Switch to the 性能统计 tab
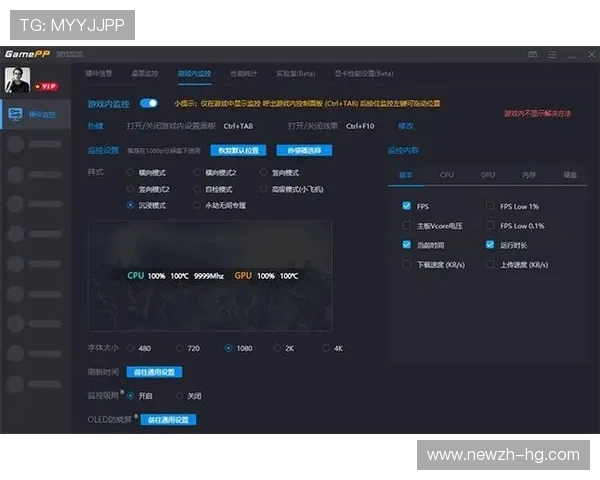The height and width of the screenshot is (480, 600). (x=244, y=73)
